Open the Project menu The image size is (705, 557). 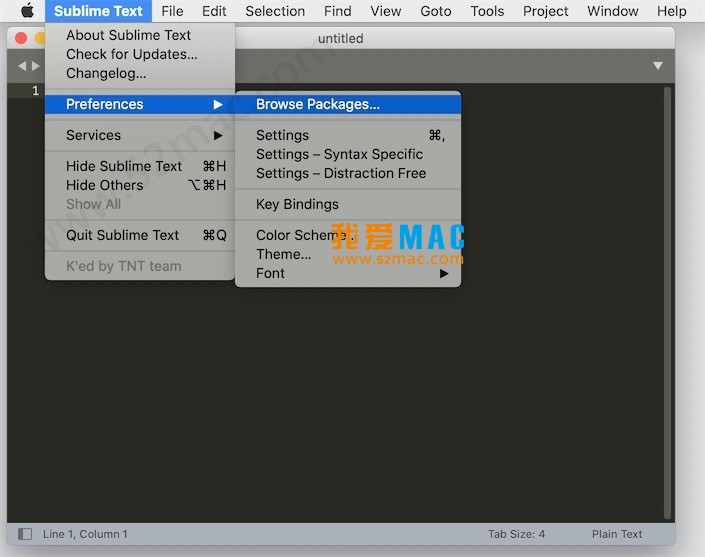point(545,11)
